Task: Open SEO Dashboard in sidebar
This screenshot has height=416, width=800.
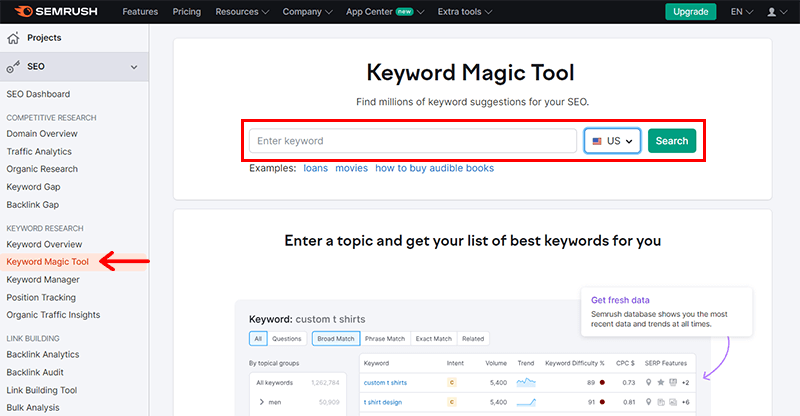Action: [x=38, y=94]
